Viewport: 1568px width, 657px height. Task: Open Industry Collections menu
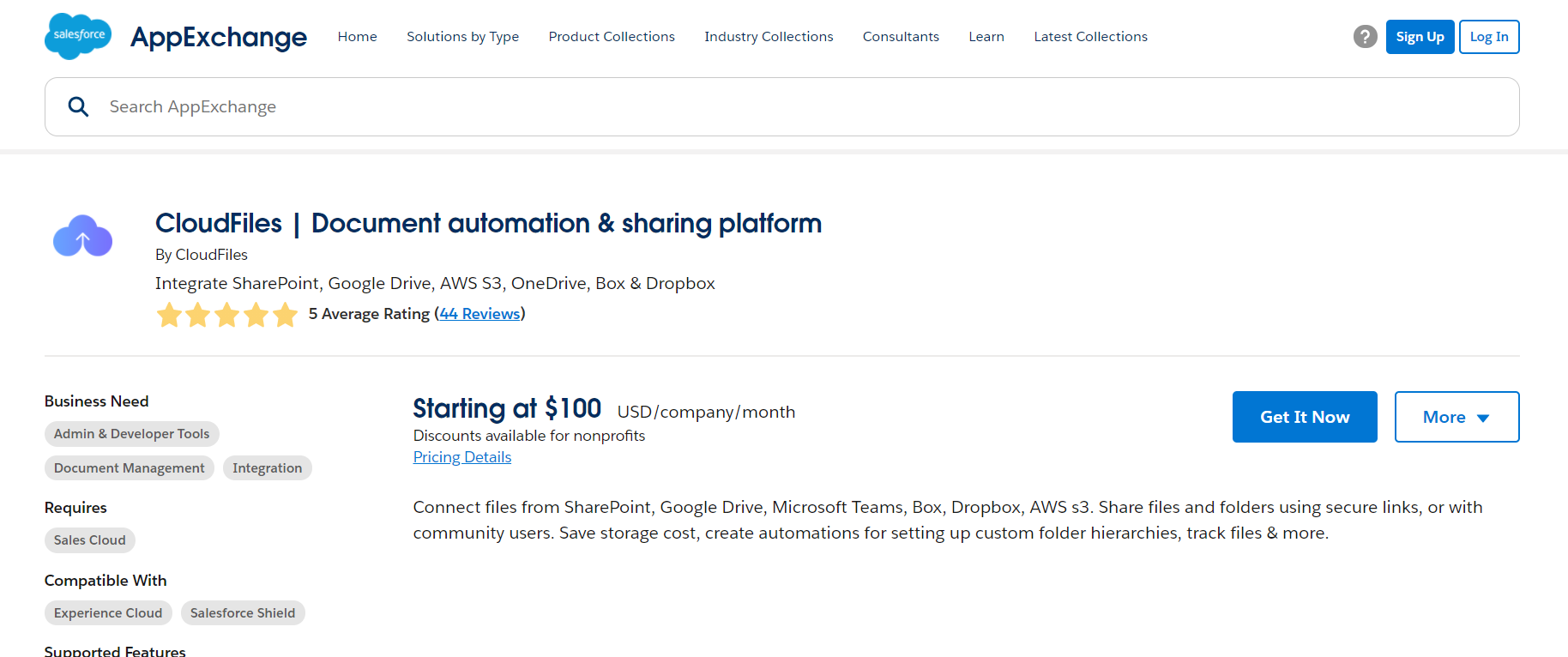click(x=768, y=37)
